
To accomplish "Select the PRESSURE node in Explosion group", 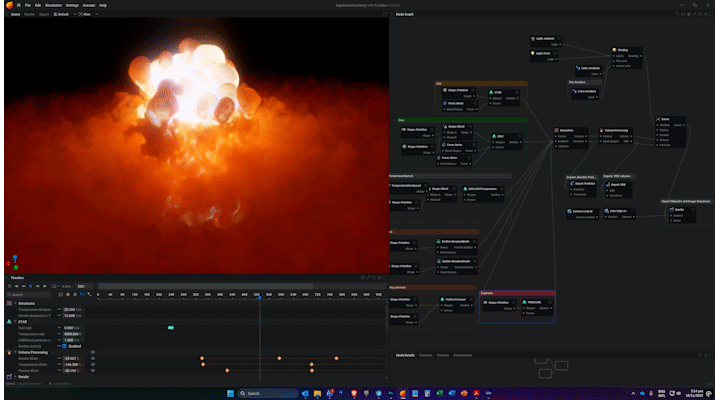I will click(536, 301).
